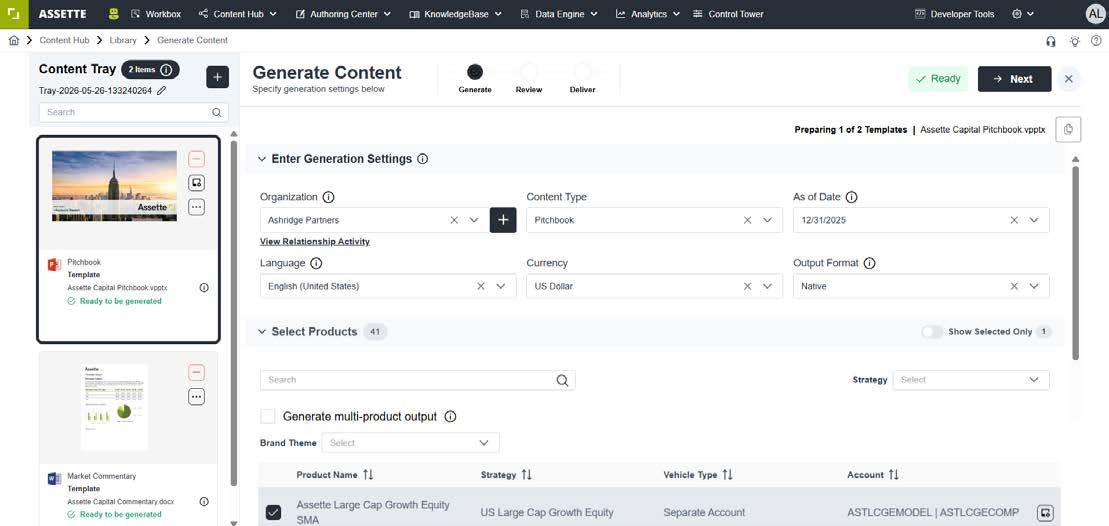
Task: Sort by Vehicle Type column arrows
Action: point(727,475)
